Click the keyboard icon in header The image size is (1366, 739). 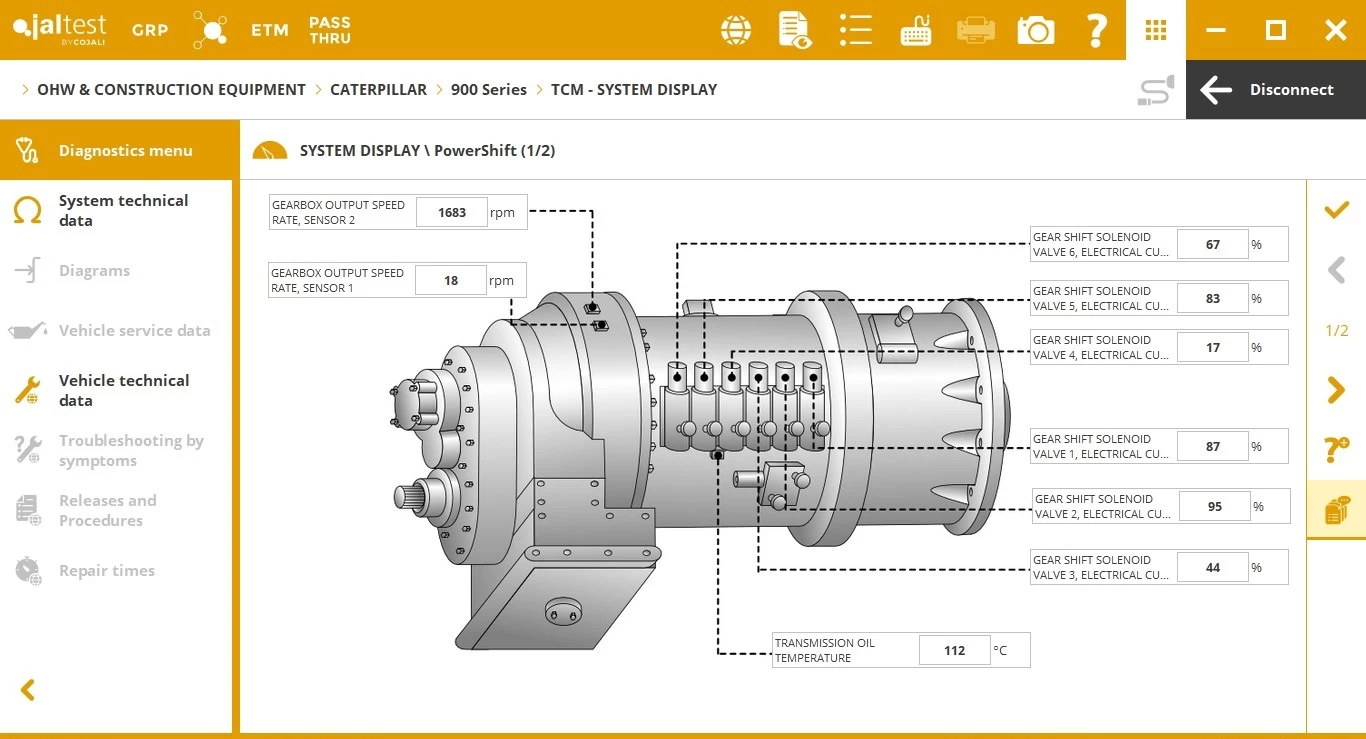tap(915, 30)
